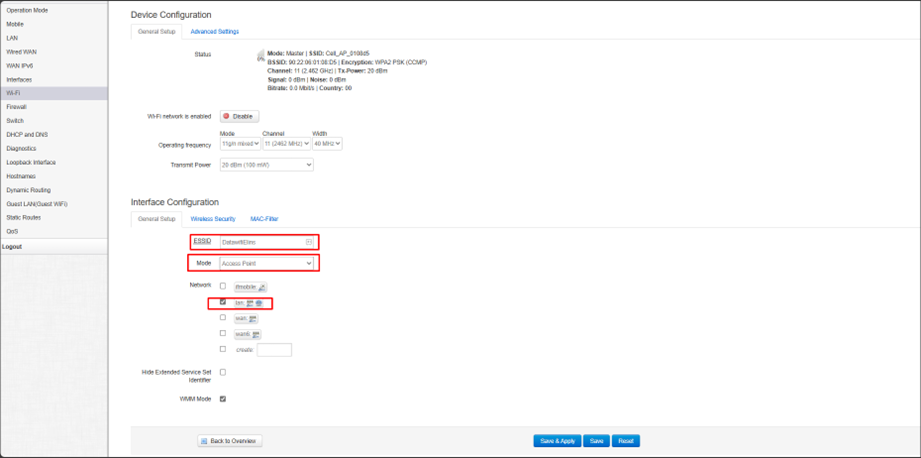The height and width of the screenshot is (458, 921).
Task: Enable the ifmobile network checkbox
Action: (223, 286)
